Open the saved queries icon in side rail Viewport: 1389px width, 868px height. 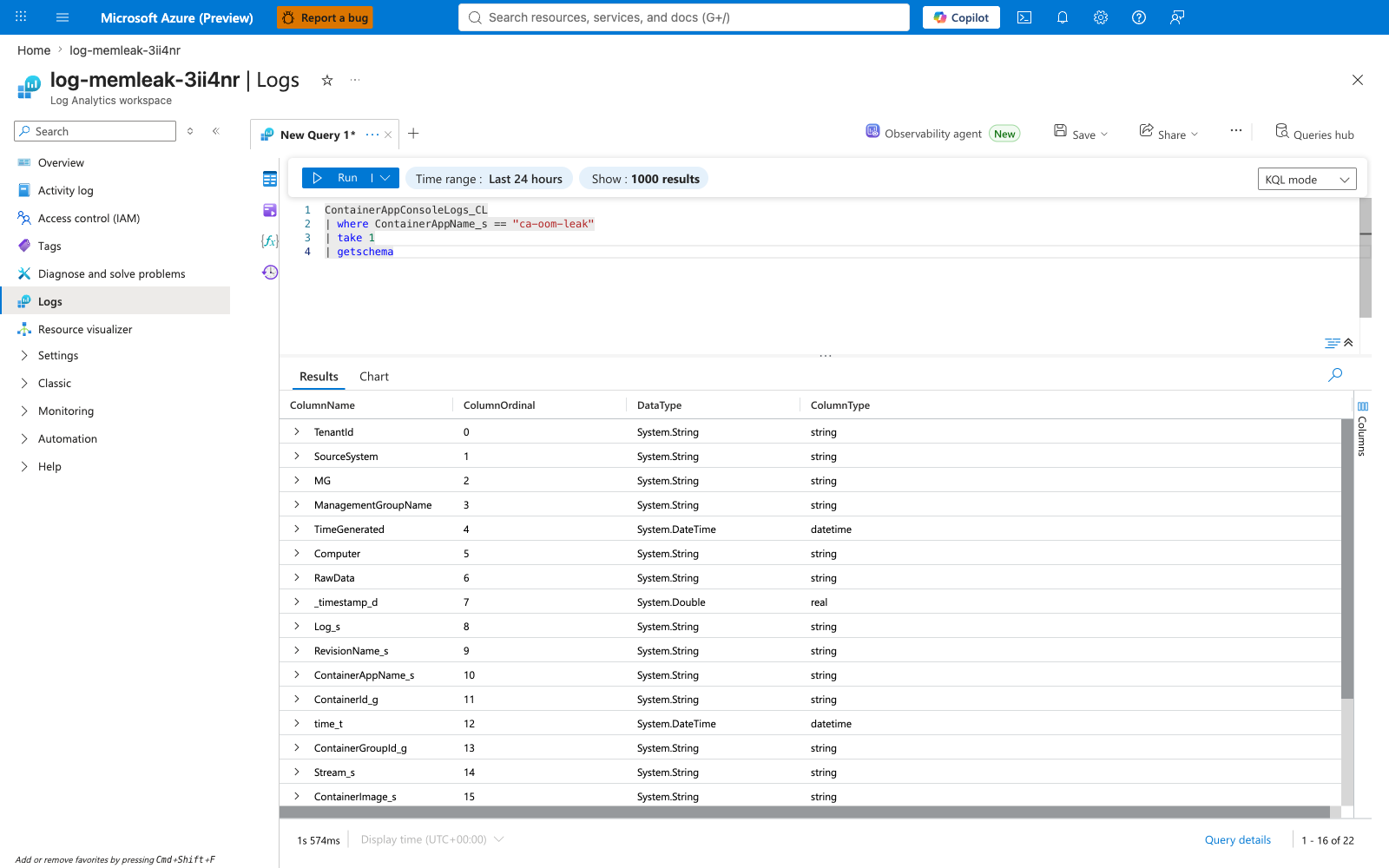[270, 210]
